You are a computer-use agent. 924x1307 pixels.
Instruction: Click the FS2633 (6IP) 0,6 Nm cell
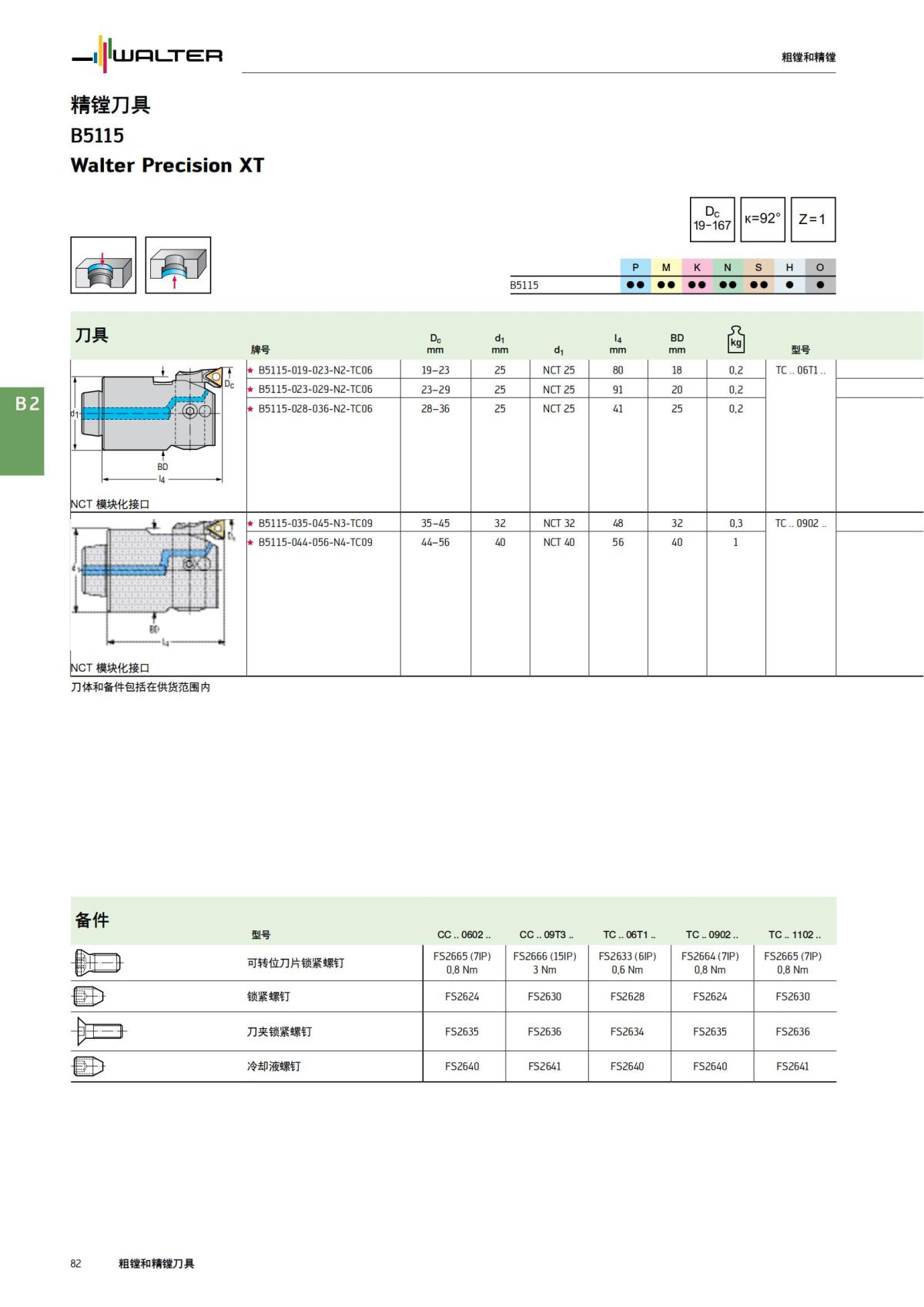coord(628,963)
